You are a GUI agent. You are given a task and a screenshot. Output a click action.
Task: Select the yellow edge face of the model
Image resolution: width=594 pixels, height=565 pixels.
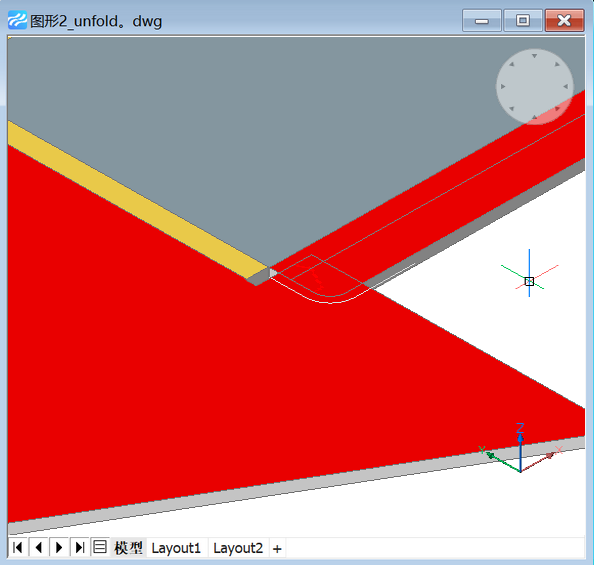(x=136, y=200)
